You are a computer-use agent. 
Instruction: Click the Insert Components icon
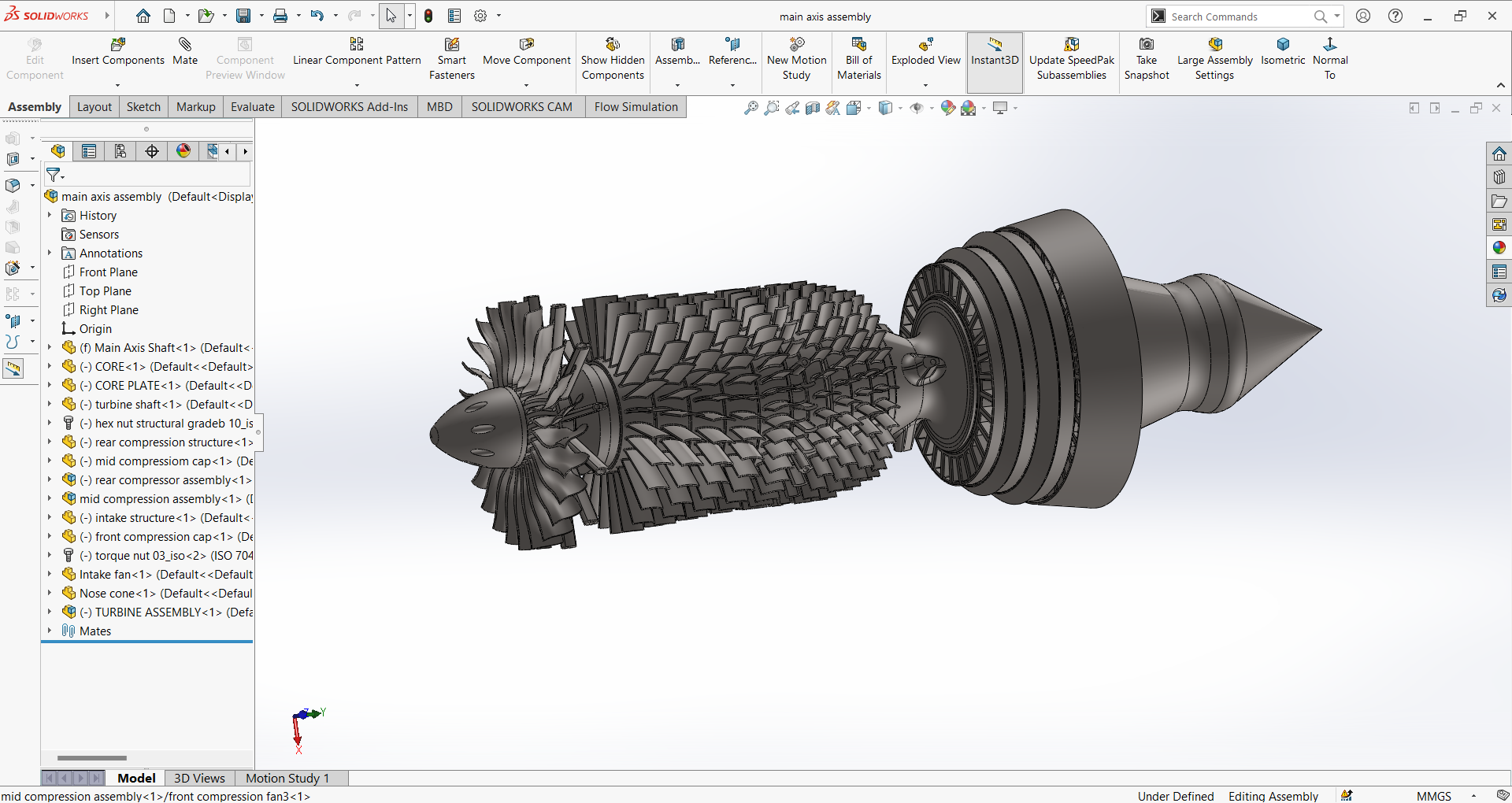pos(118,44)
